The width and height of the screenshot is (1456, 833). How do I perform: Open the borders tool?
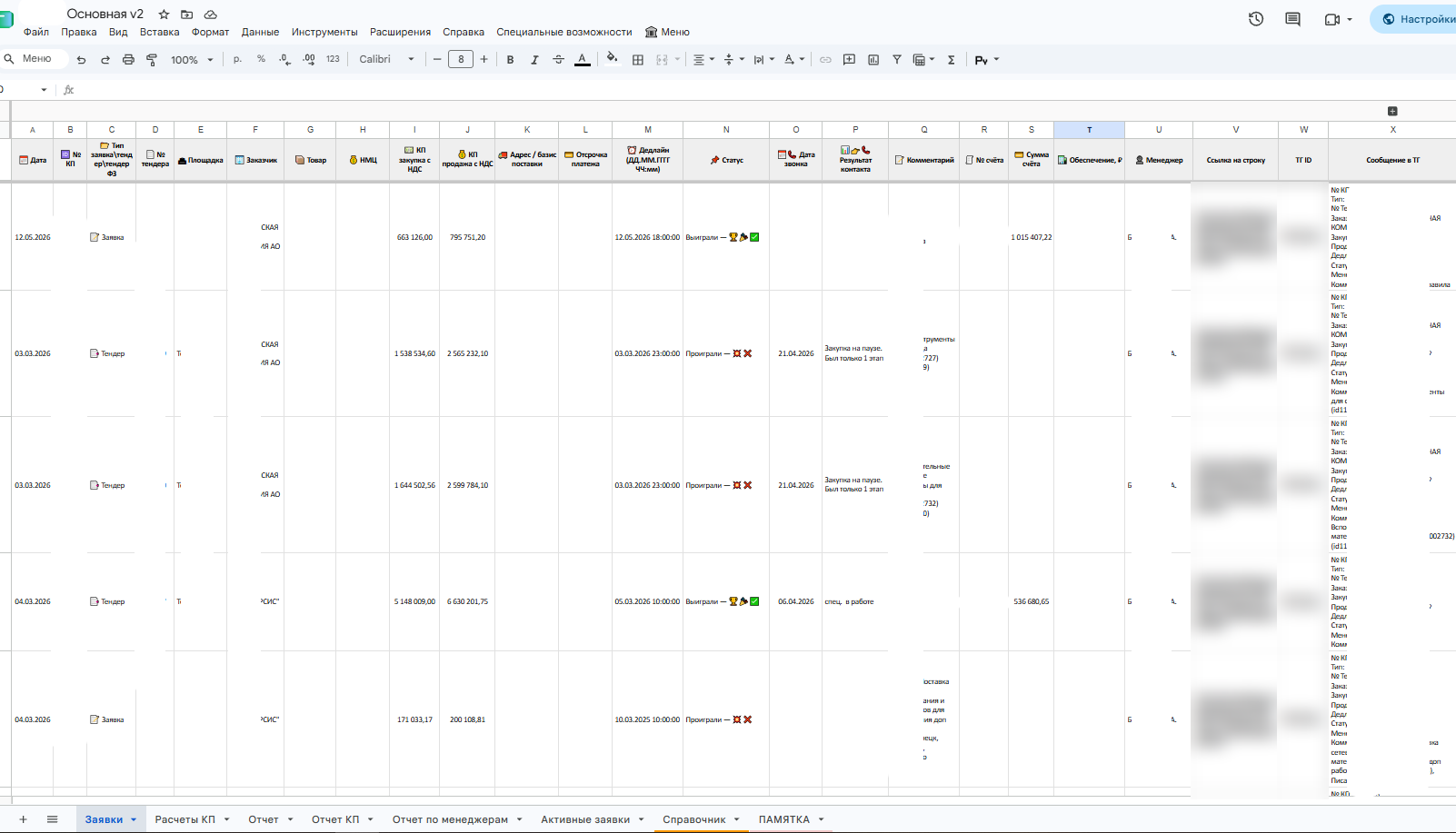pyautogui.click(x=638, y=60)
